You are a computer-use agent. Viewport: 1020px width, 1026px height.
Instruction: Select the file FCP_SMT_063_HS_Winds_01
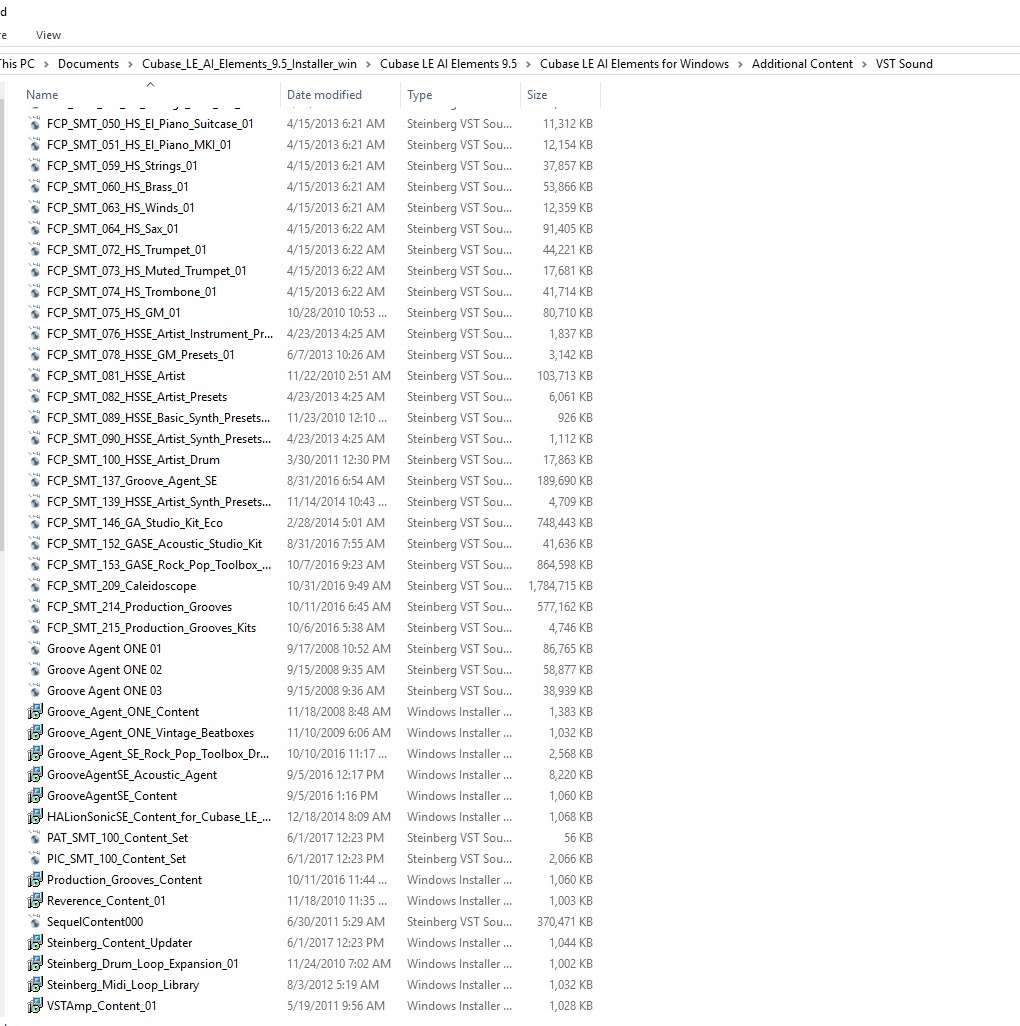120,207
